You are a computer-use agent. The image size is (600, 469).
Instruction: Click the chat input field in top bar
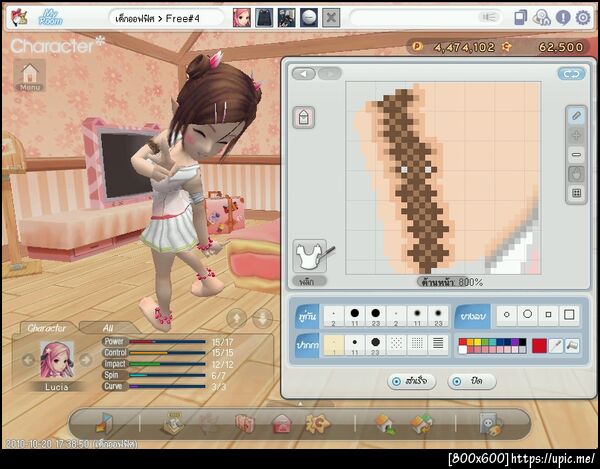[x=426, y=18]
